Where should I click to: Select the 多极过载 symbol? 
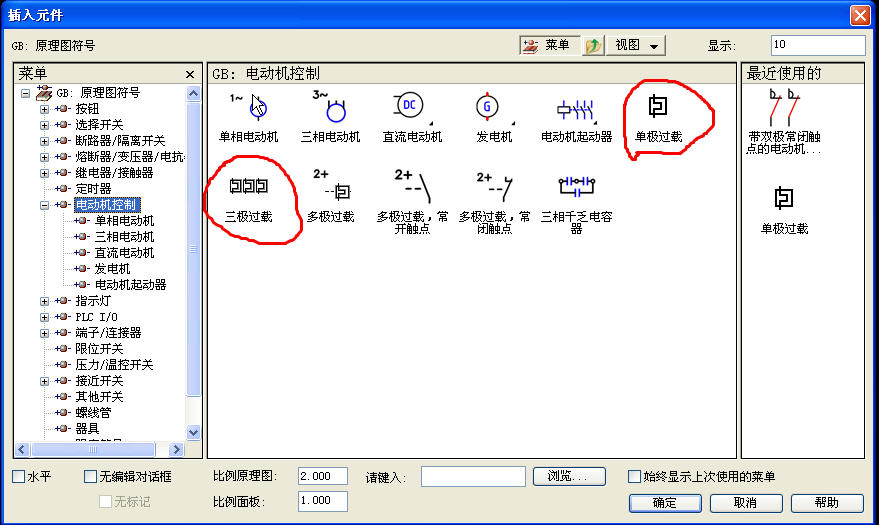point(331,185)
